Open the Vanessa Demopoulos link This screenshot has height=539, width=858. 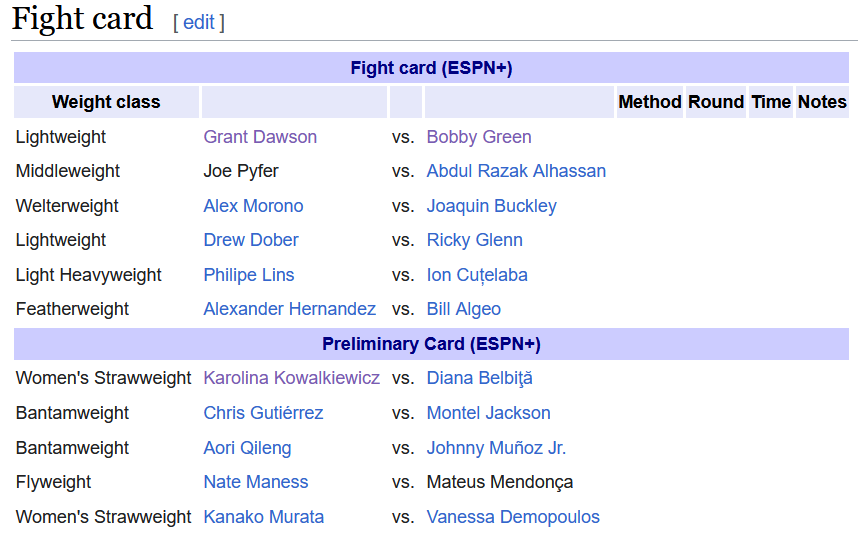pos(513,517)
